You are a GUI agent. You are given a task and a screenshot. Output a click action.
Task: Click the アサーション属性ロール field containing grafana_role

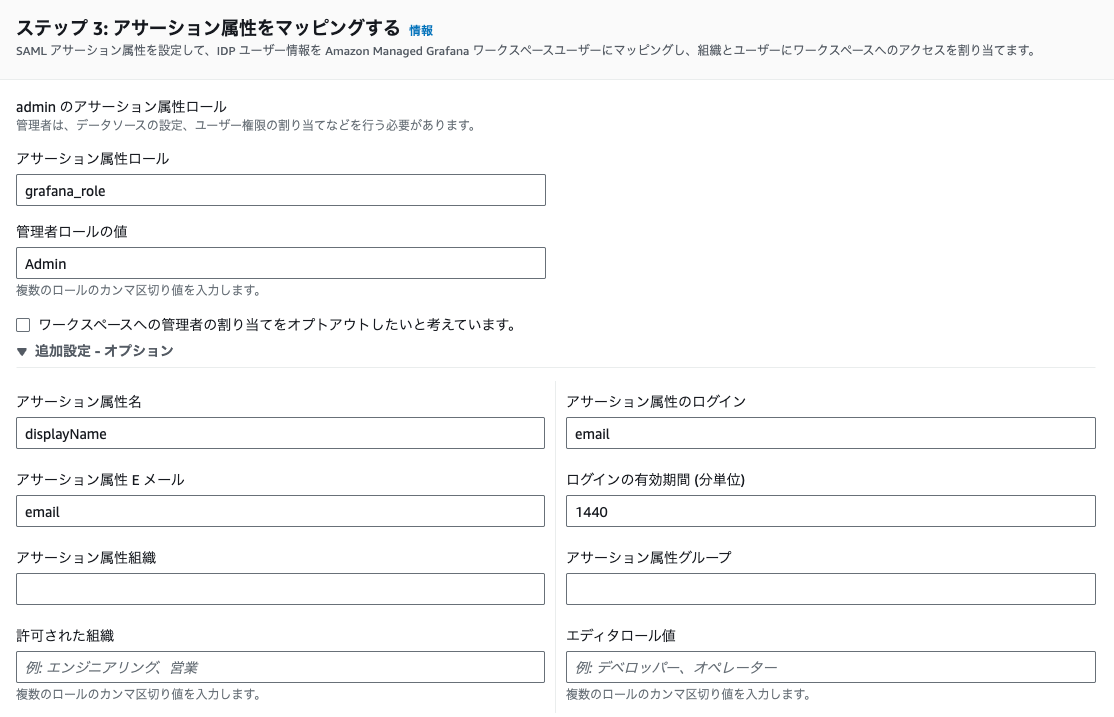pyautogui.click(x=281, y=190)
